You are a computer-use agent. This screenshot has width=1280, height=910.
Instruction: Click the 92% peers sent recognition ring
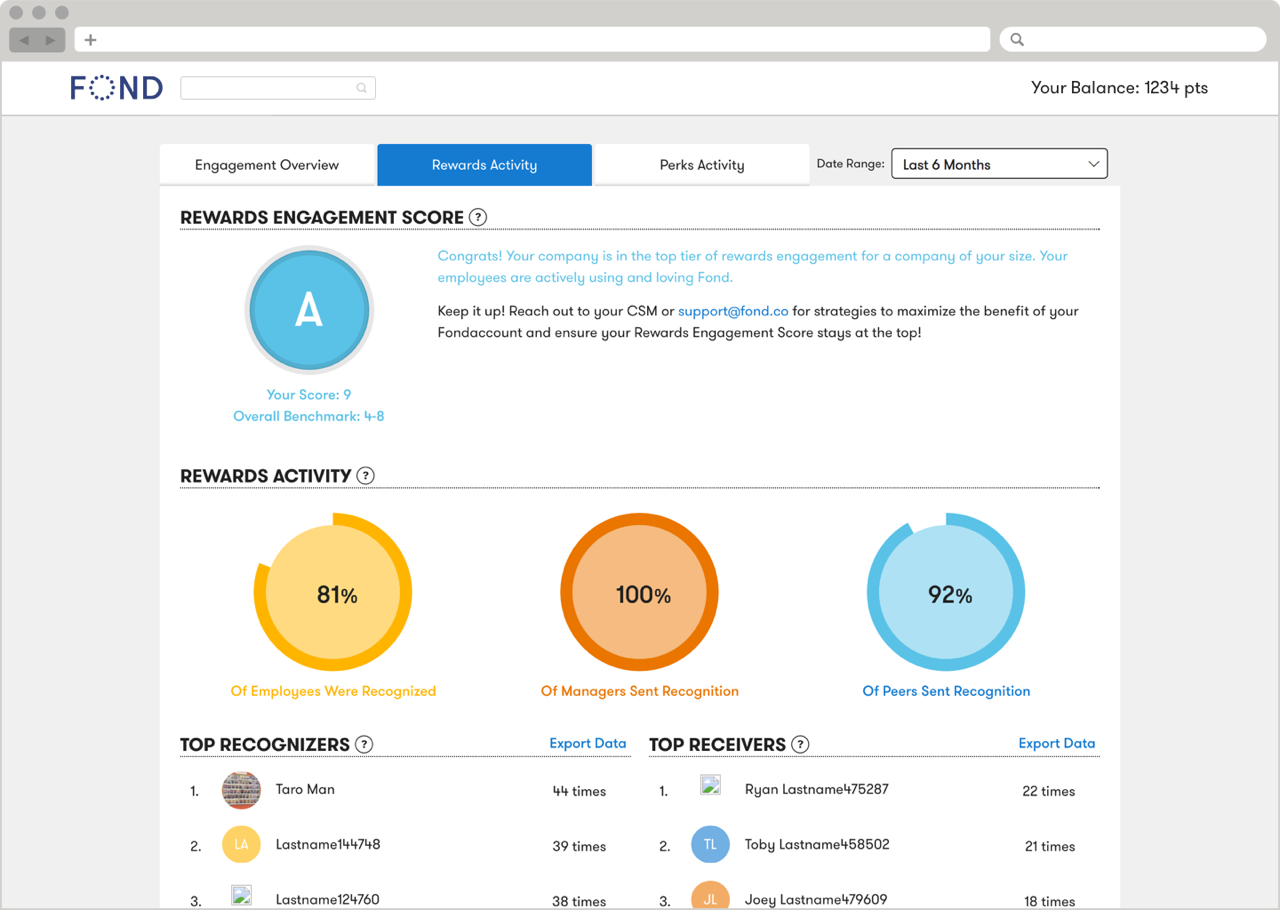[946, 593]
